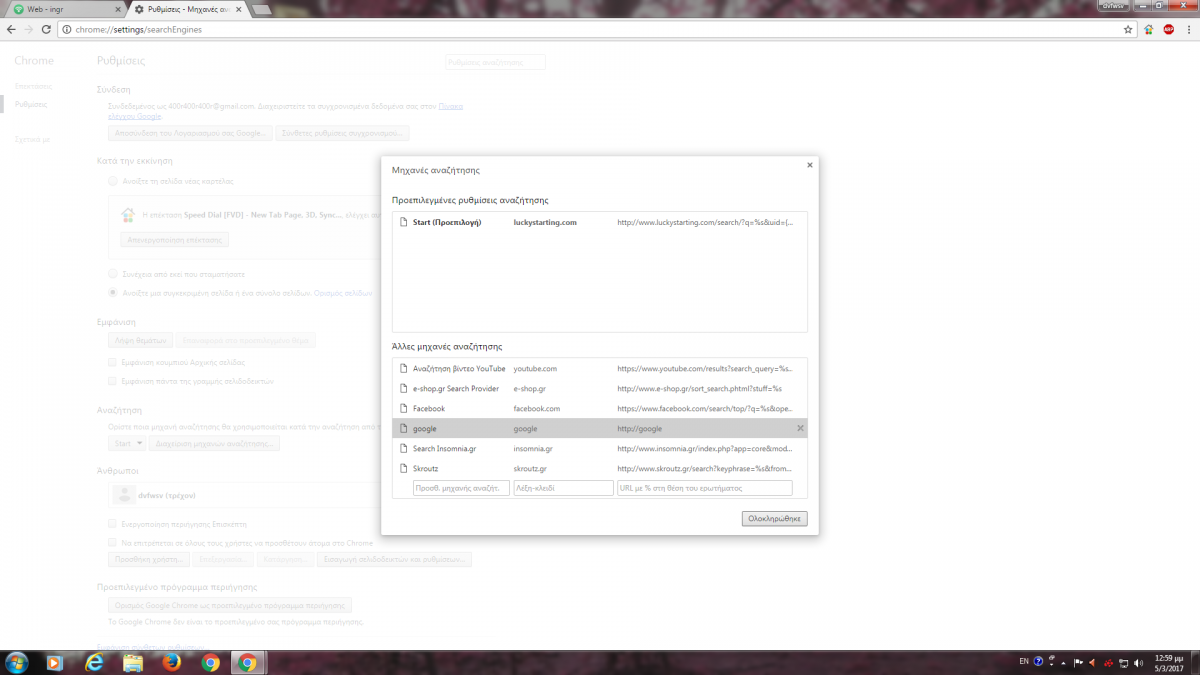The width and height of the screenshot is (1200, 675).
Task: Click Σύνθετες ρυθμίσεις συγχρονισμού button
Action: (343, 133)
